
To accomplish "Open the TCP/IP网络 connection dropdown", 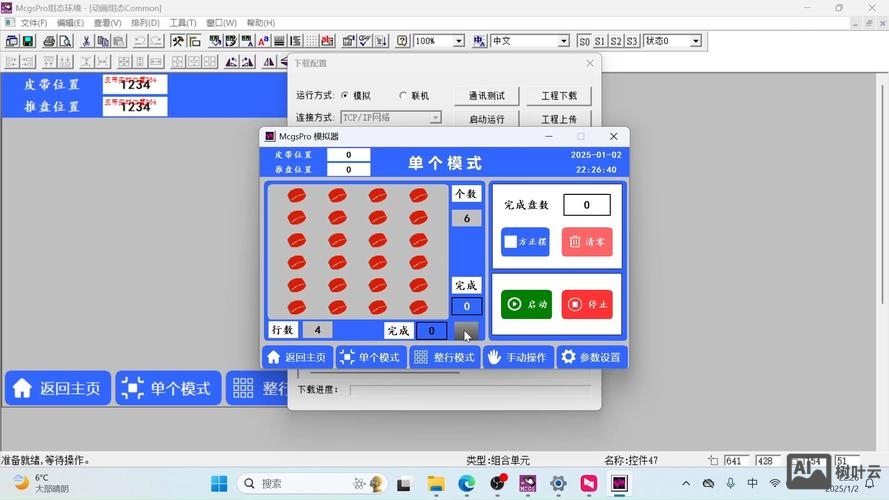I will click(x=435, y=118).
